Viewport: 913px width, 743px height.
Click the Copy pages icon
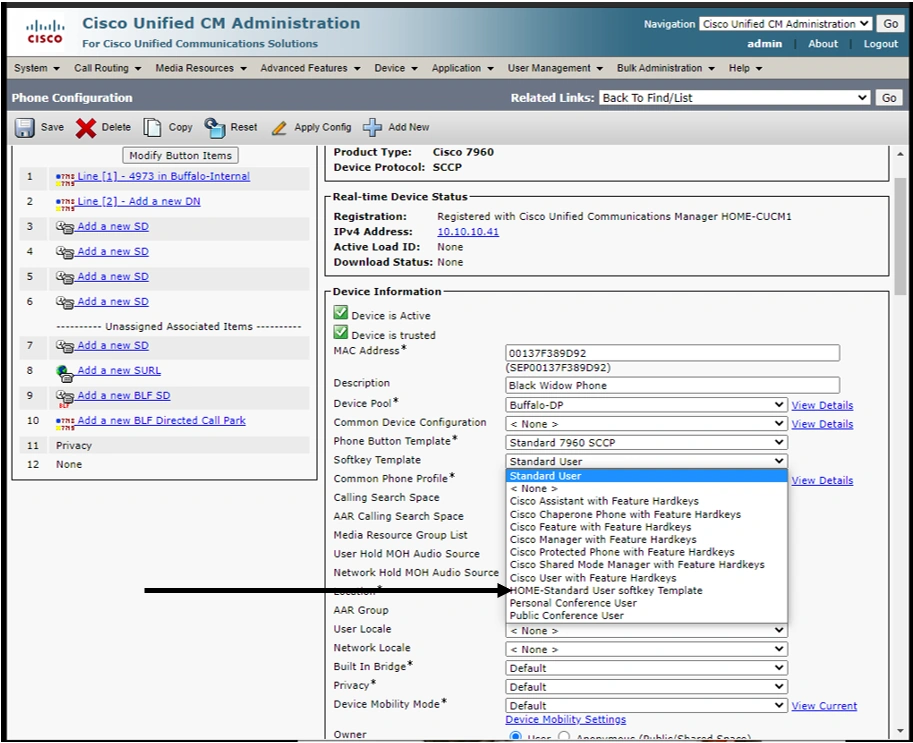coord(152,128)
